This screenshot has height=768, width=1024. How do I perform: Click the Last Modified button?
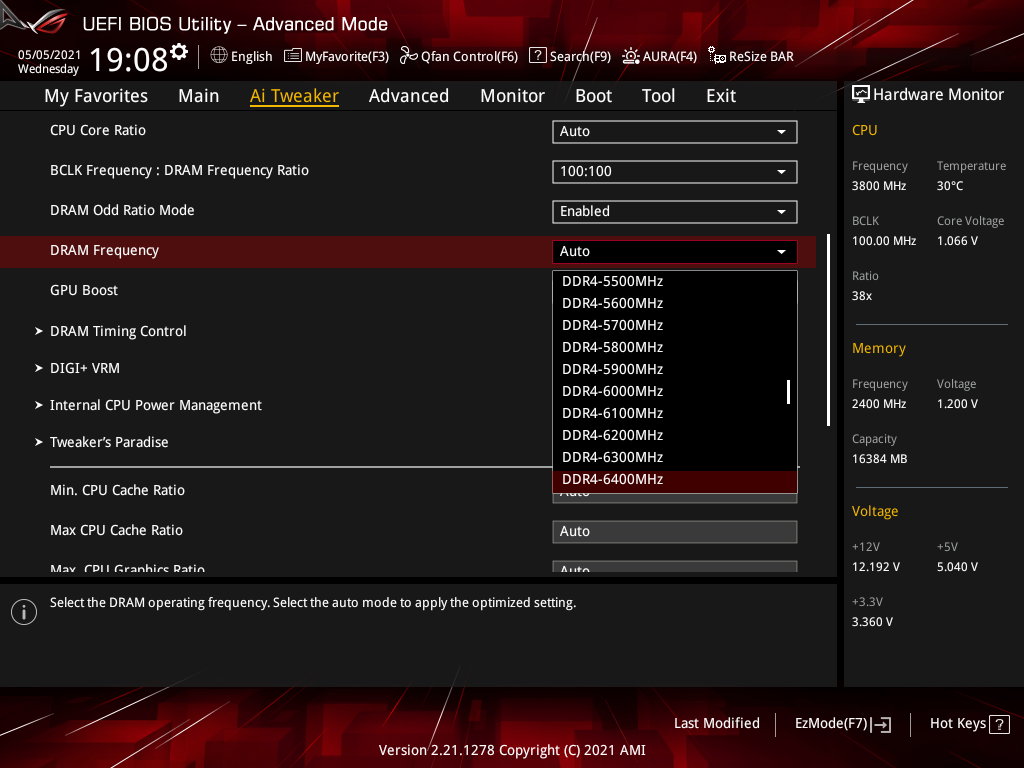click(716, 724)
